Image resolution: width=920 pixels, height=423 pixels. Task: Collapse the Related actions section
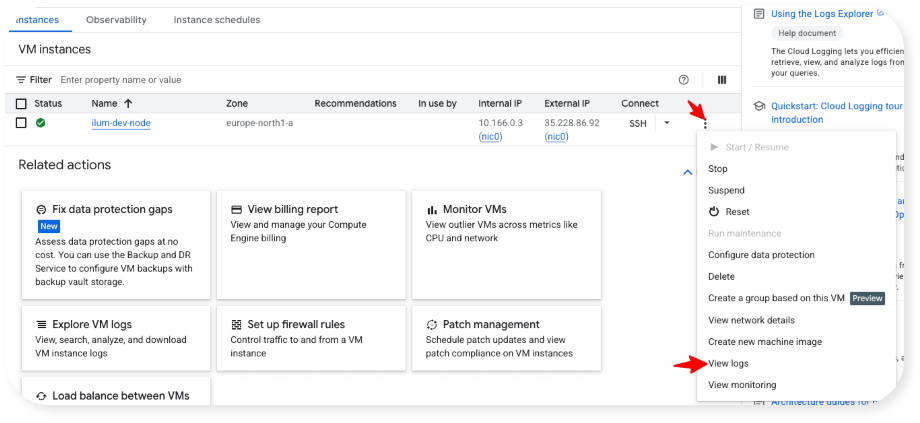687,172
